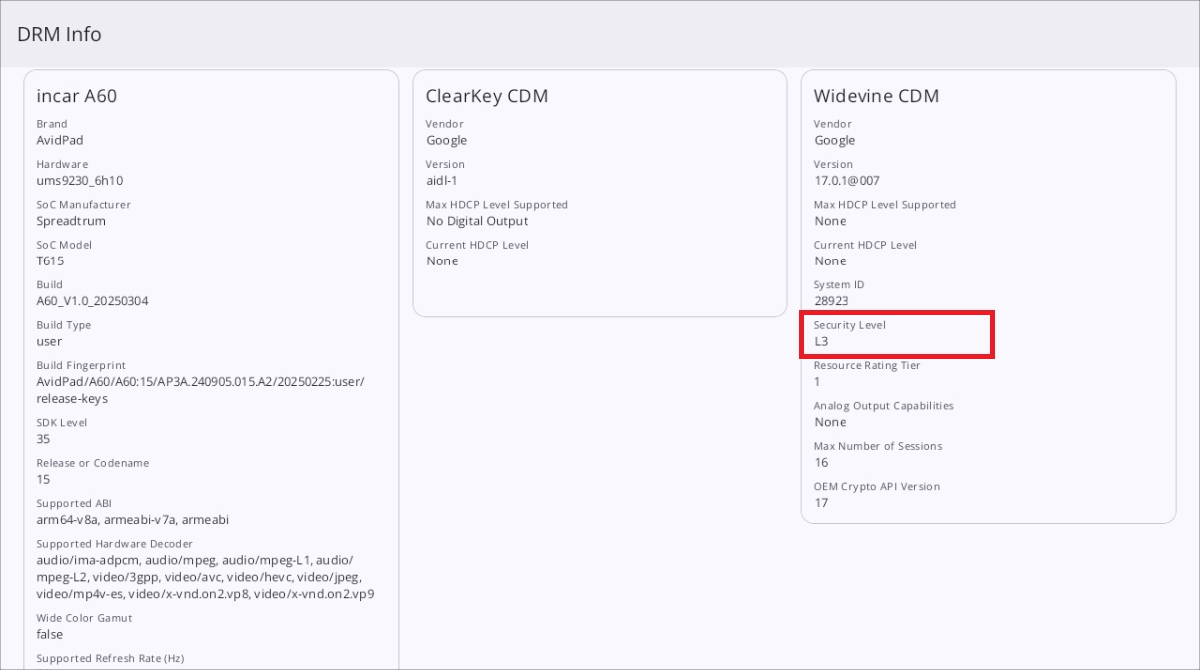Tap the Max Number of Sessions value
The height and width of the screenshot is (670, 1200).
(x=822, y=462)
